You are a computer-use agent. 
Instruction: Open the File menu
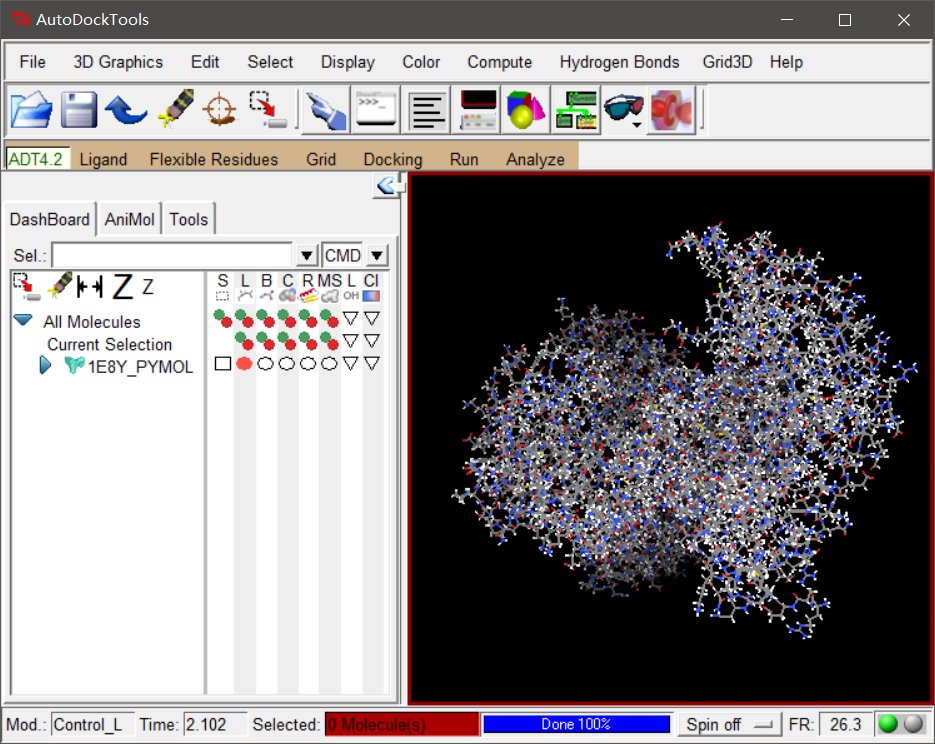[32, 62]
